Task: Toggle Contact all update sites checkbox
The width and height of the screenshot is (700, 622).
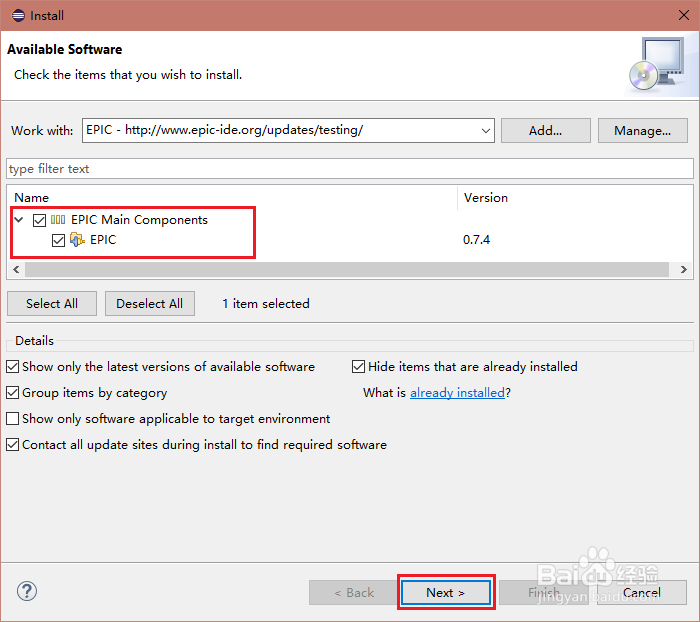Action: pyautogui.click(x=12, y=445)
